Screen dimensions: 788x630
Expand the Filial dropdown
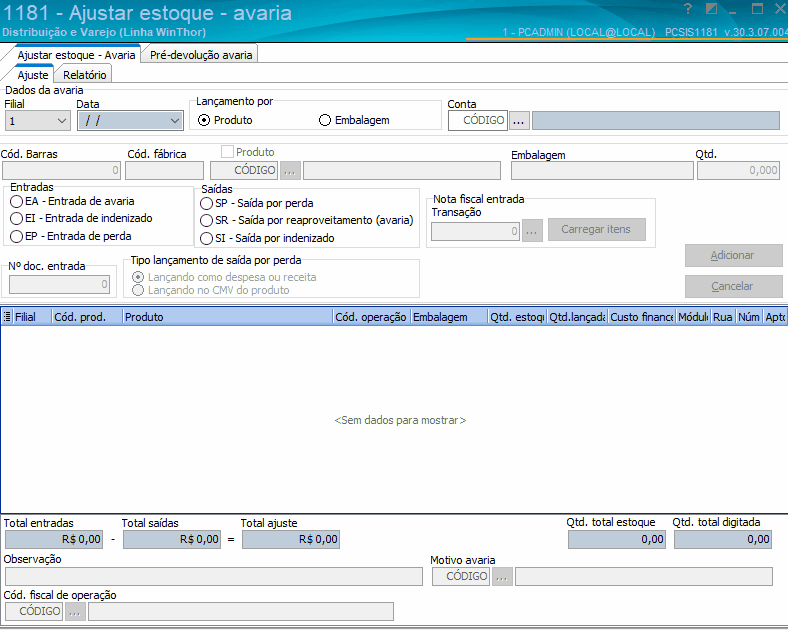click(61, 121)
